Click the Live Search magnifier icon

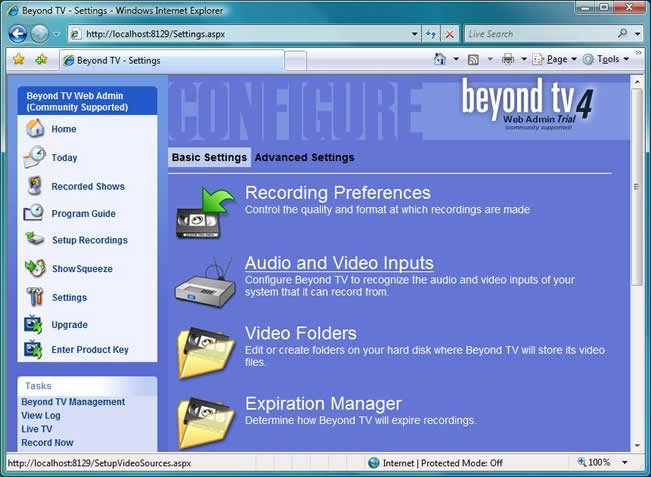coord(622,33)
